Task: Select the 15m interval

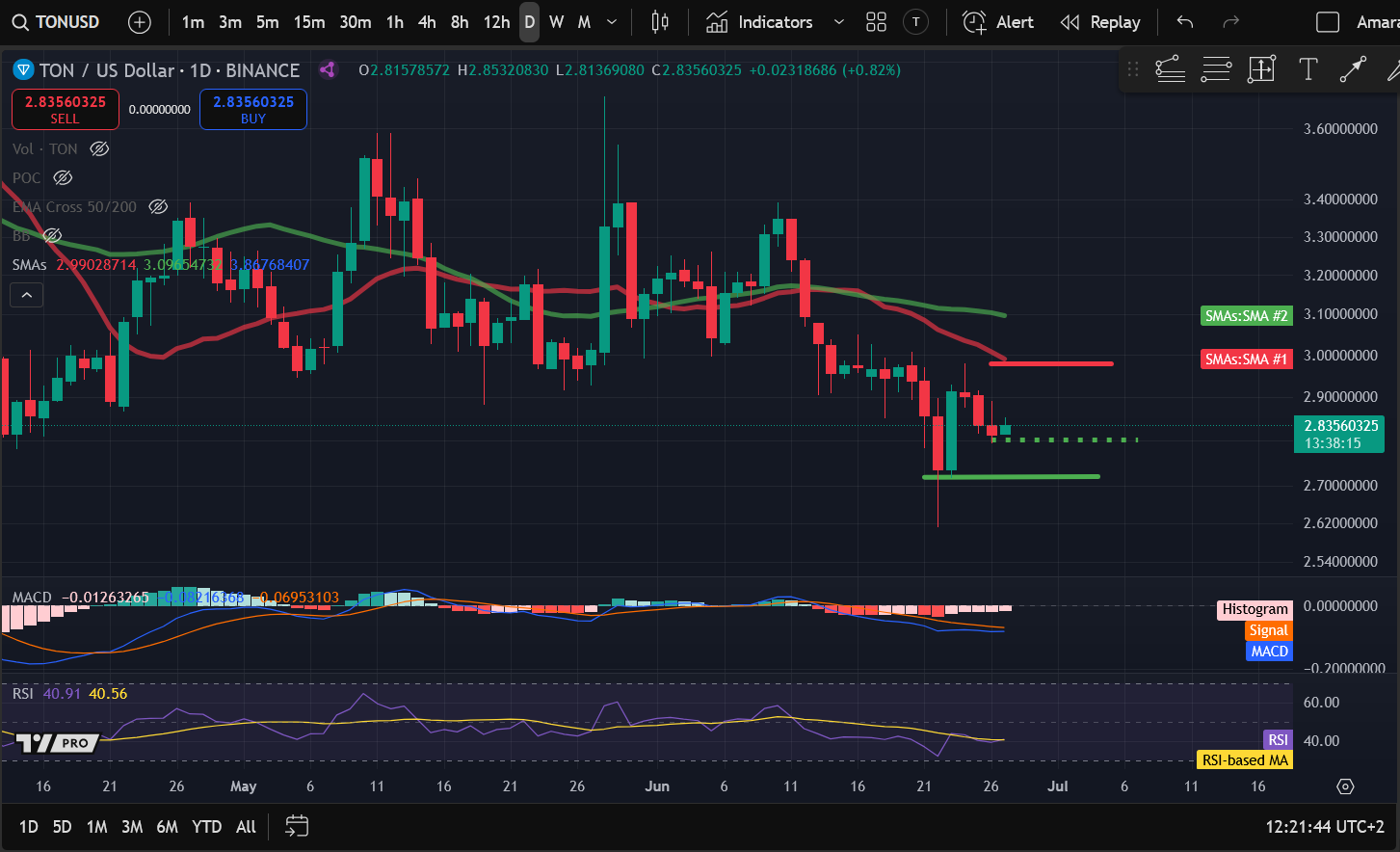Action: (309, 22)
